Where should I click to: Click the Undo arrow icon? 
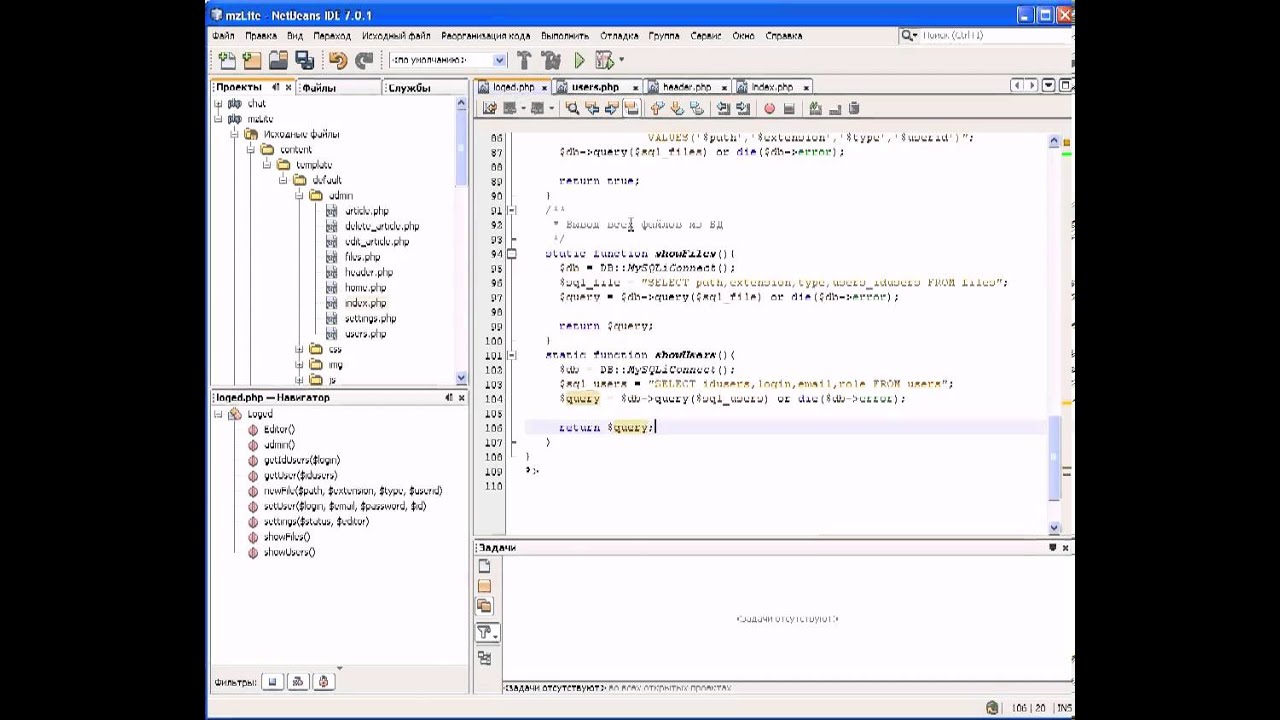coord(338,61)
